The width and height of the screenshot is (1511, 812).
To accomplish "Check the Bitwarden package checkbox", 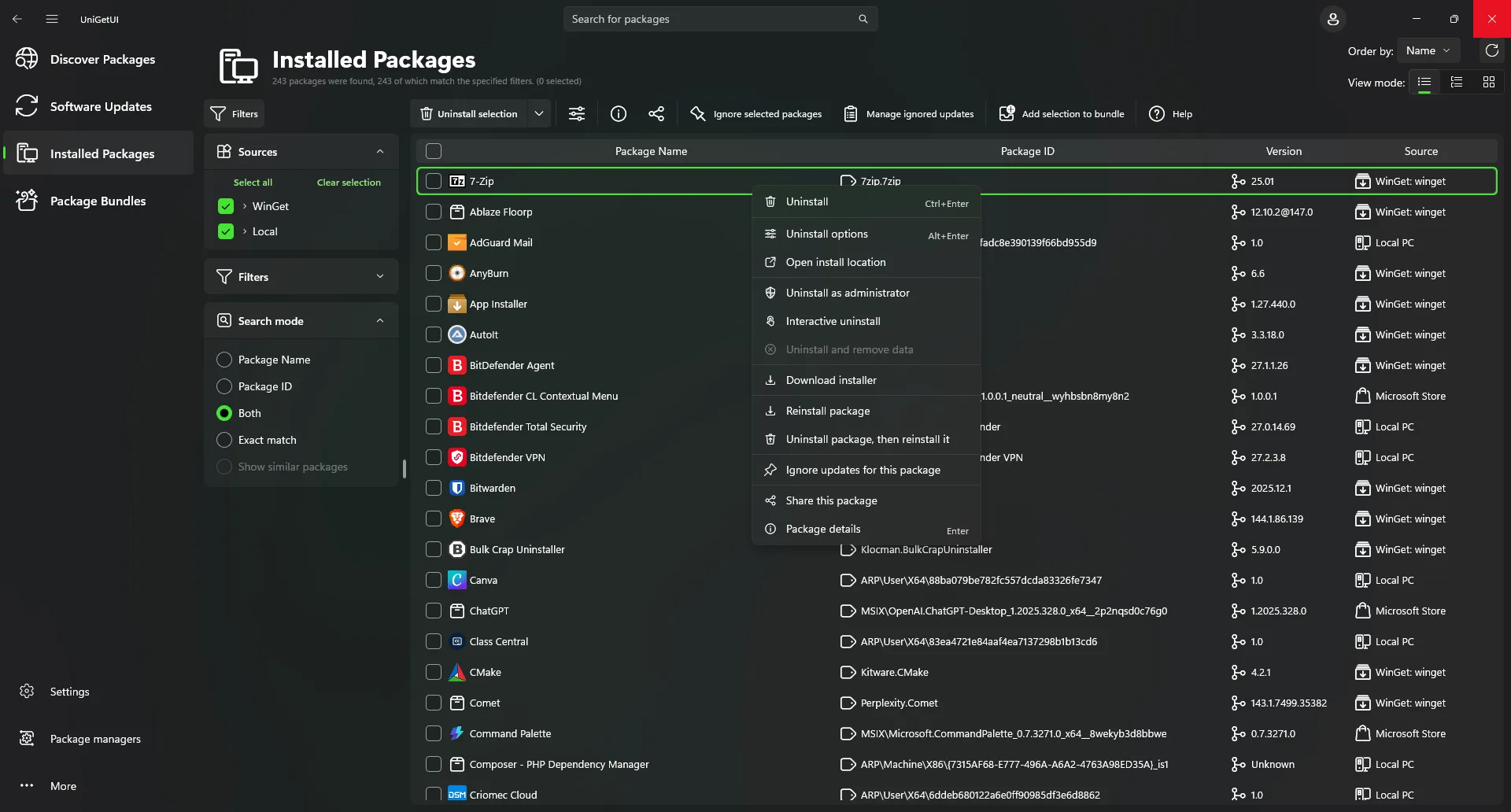I will pos(434,488).
